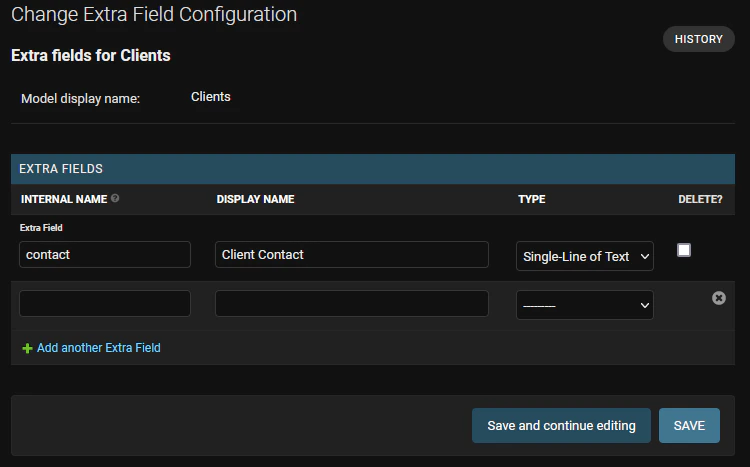The height and width of the screenshot is (467, 750).
Task: Click the Add another Extra Field link
Action: (99, 348)
